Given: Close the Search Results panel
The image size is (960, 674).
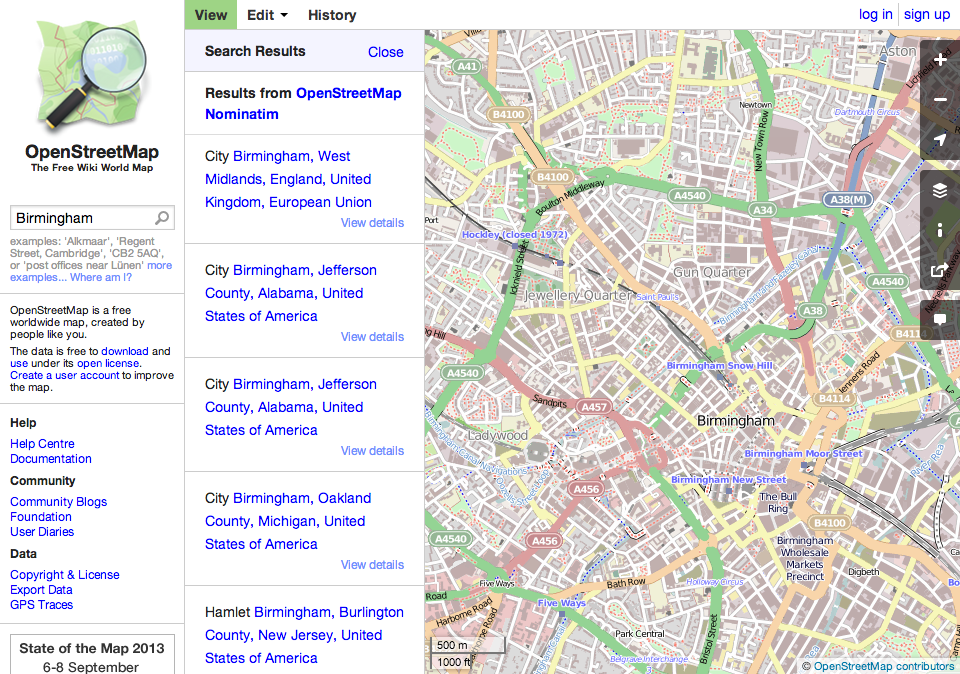Looking at the screenshot, I should pyautogui.click(x=386, y=52).
